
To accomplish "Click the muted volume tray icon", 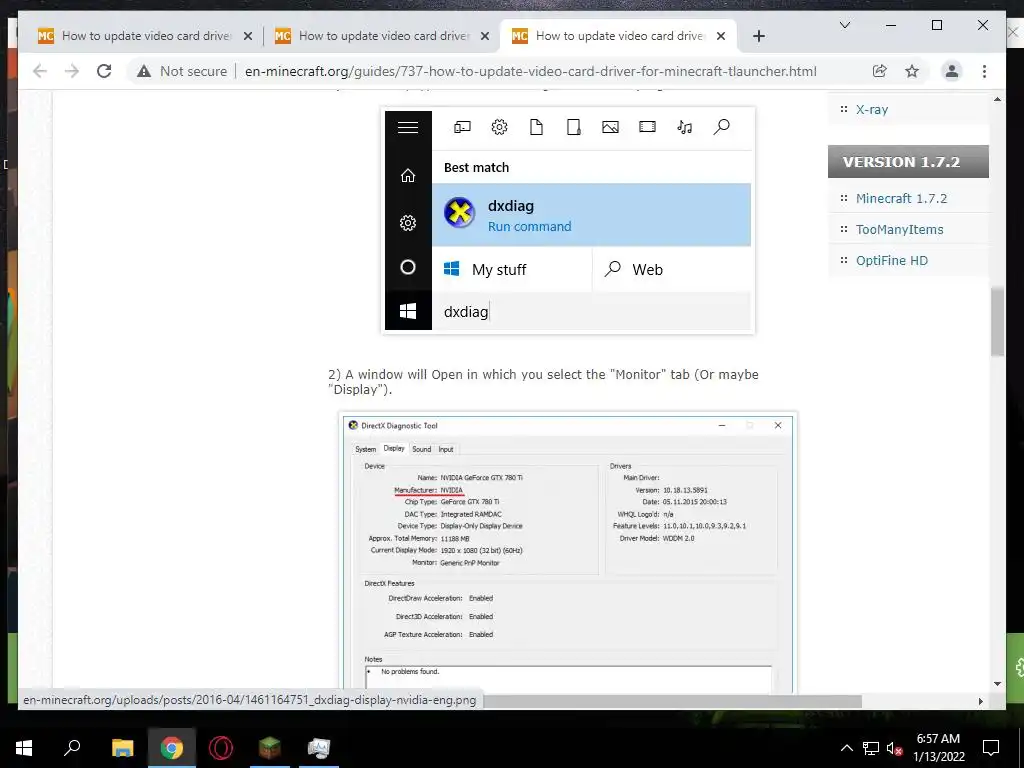I will click(x=895, y=748).
